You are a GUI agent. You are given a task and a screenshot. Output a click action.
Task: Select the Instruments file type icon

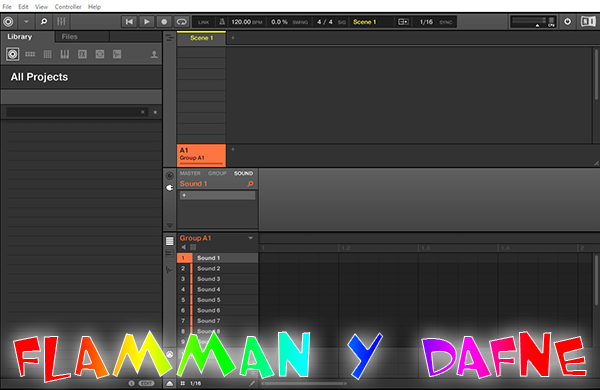[x=65, y=54]
